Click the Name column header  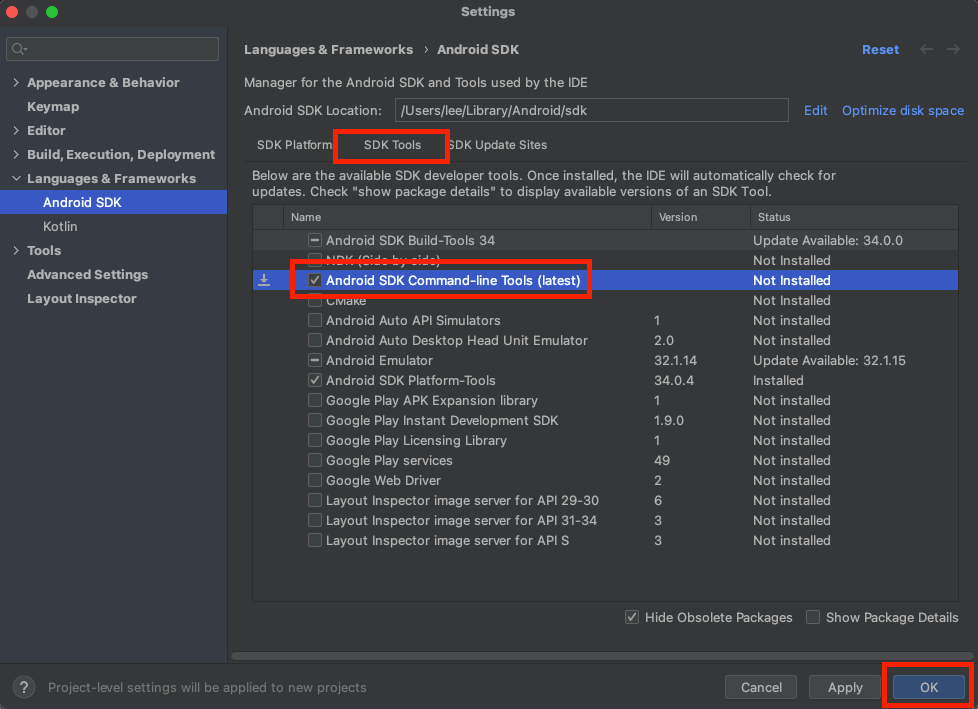[x=467, y=217]
